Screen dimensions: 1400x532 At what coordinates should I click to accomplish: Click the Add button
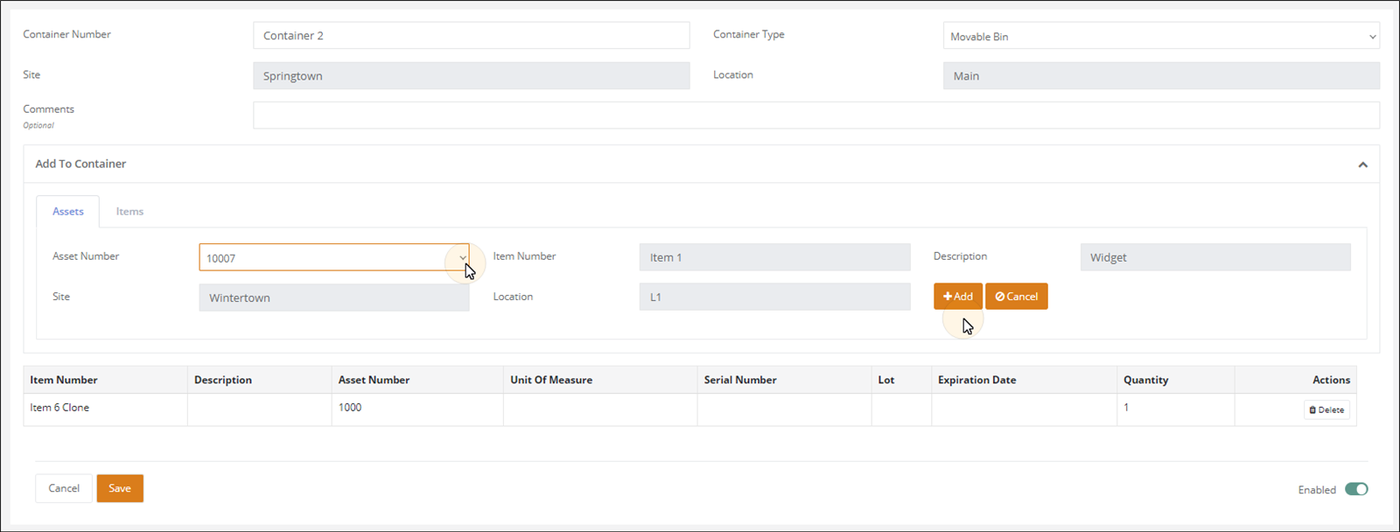click(958, 296)
